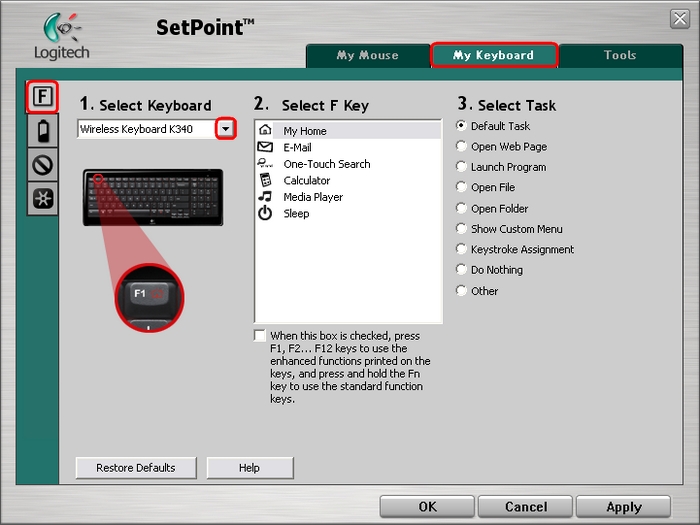Select the Open Web Page option
Viewport: 700px width, 525px height.
461,146
